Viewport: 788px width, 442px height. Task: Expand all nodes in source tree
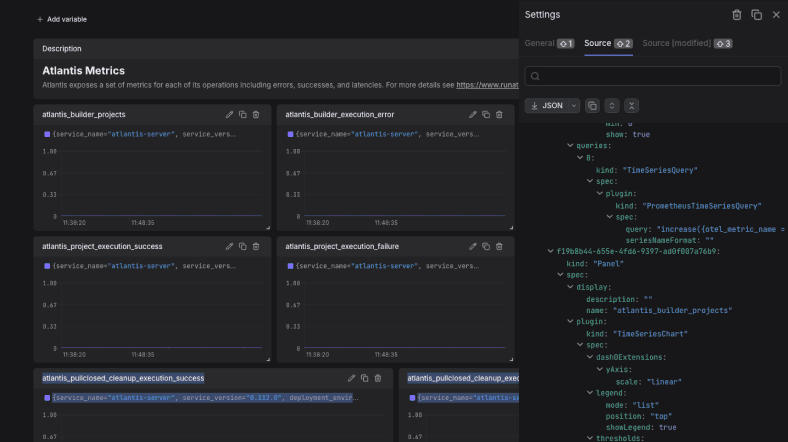pos(612,105)
